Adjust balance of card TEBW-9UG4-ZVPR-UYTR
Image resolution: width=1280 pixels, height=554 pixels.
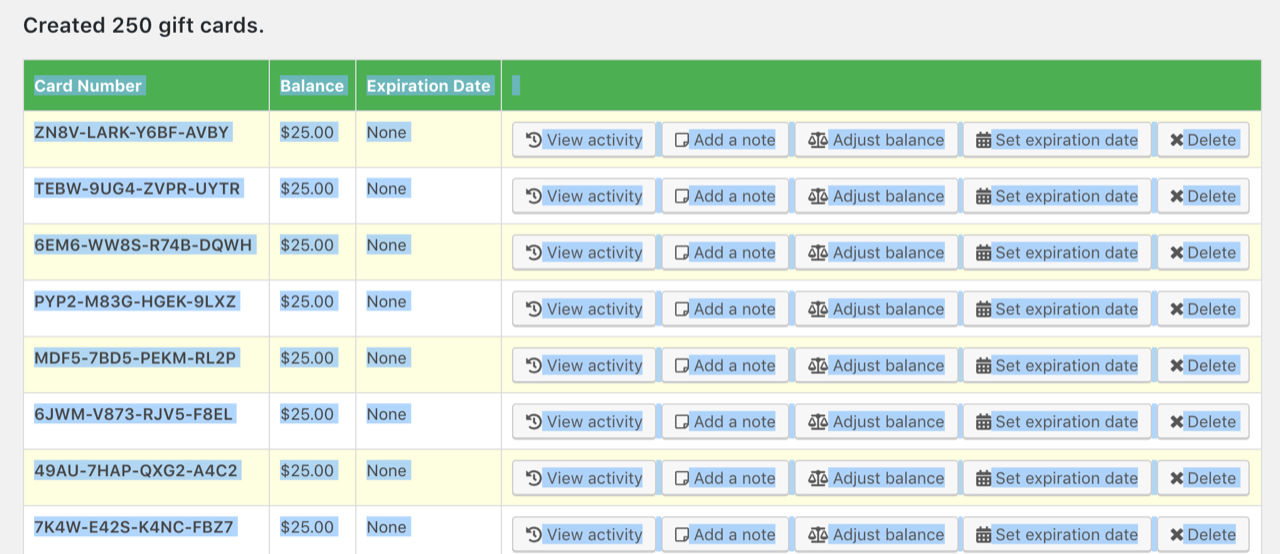876,196
